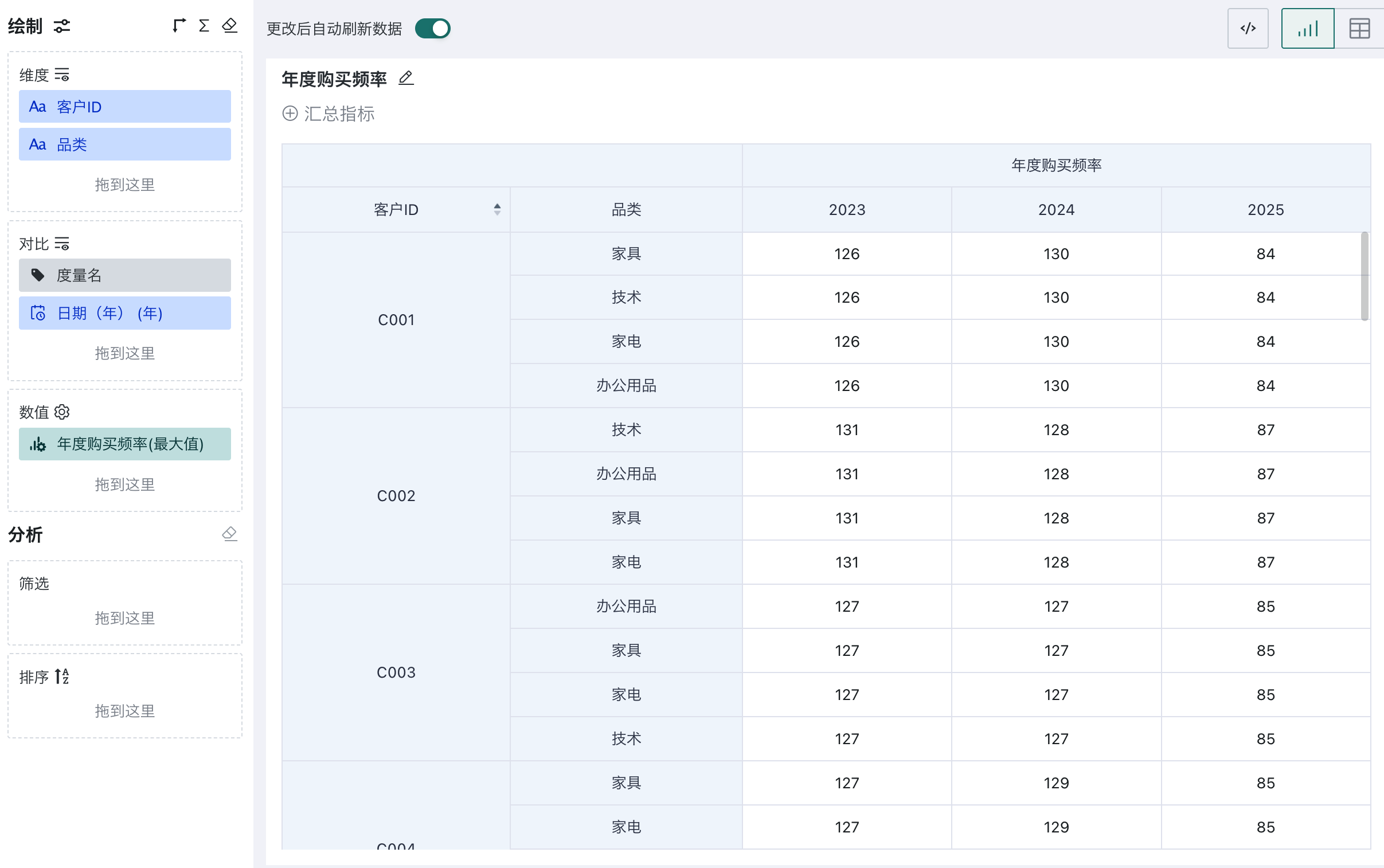Viewport: 1384px width, 868px height.
Task: Click 技术 cell in C003 group
Action: coord(626,739)
